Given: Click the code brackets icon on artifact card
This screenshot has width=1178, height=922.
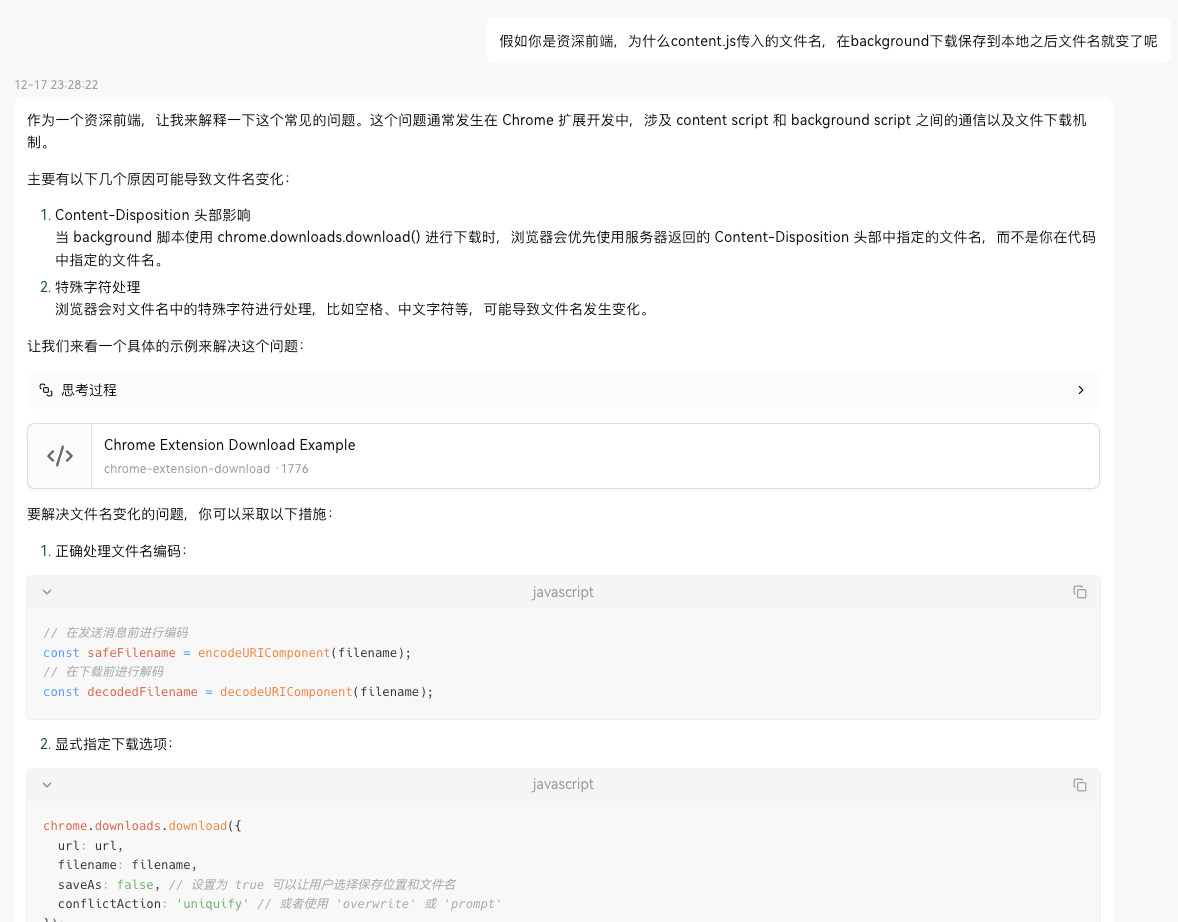Looking at the screenshot, I should 60,456.
